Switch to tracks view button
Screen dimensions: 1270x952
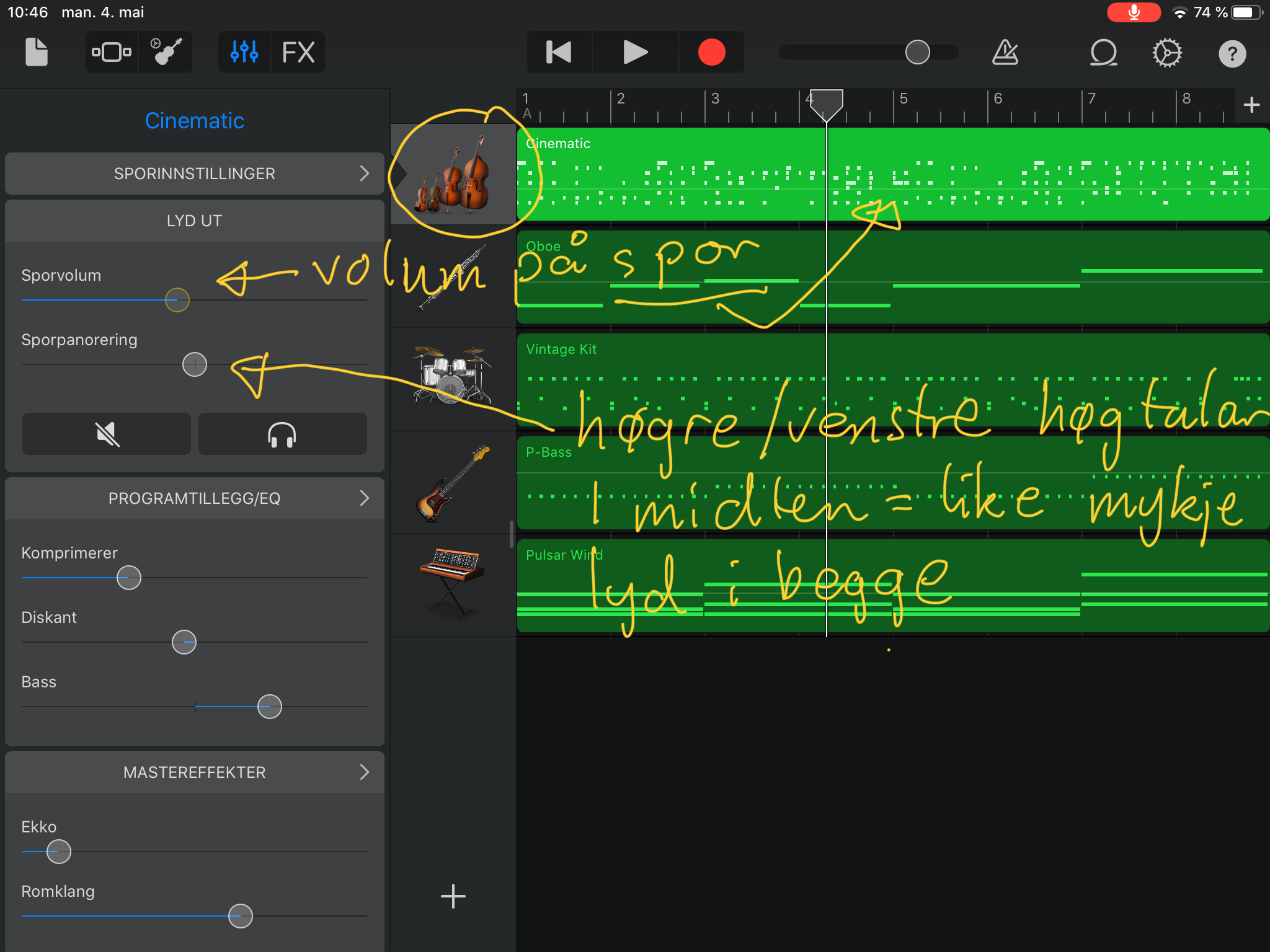112,52
